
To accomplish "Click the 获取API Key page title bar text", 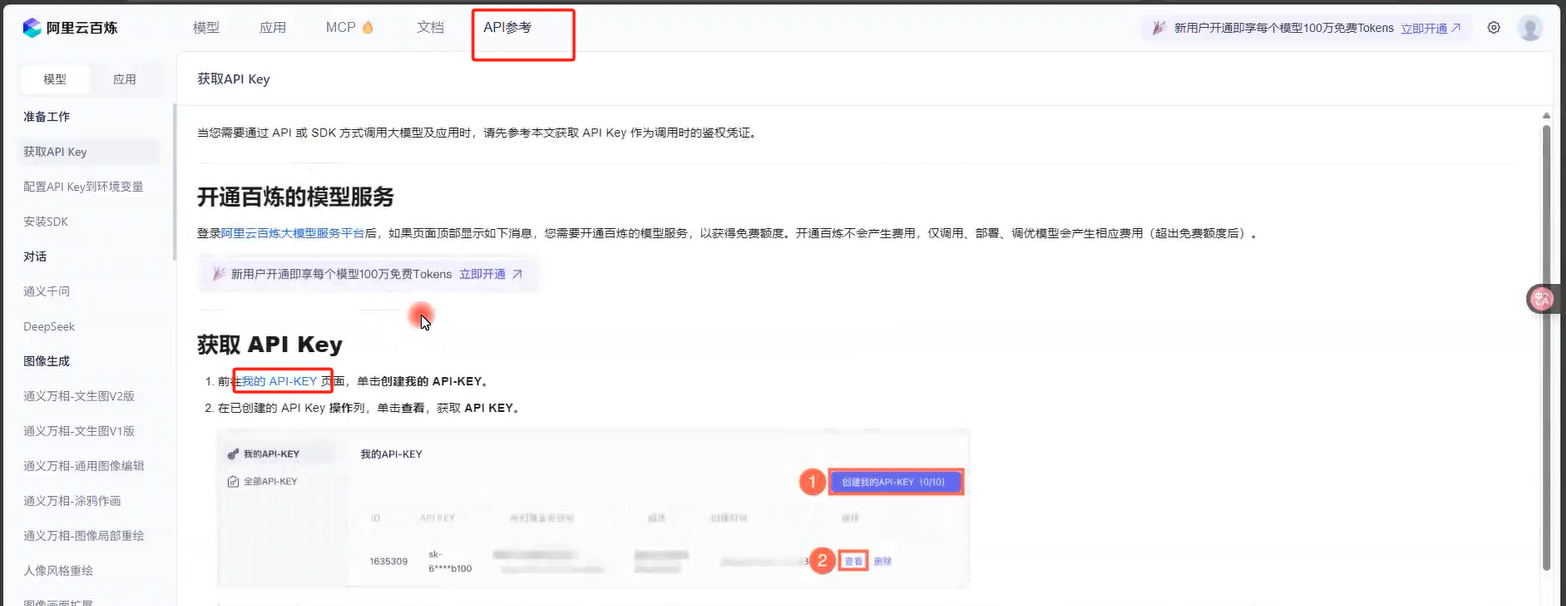I will [233, 79].
